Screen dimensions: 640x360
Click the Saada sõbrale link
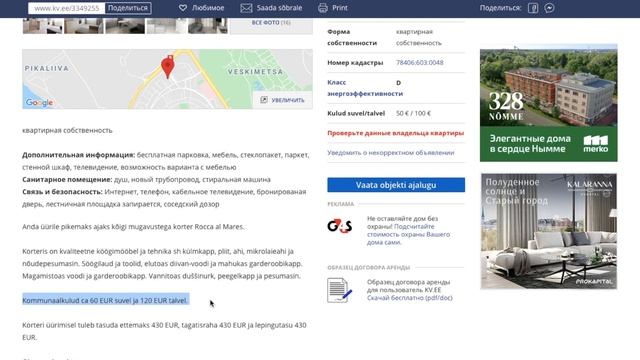280,8
